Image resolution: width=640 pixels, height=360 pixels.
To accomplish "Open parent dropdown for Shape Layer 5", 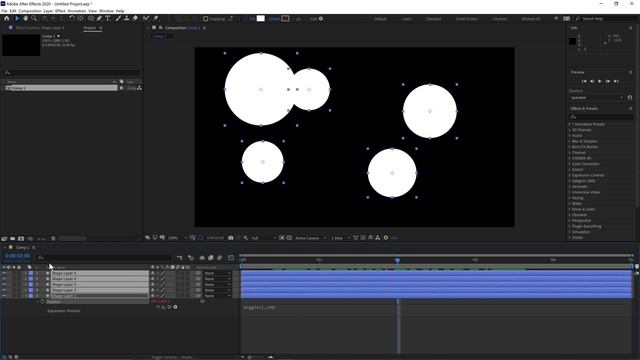I will (218, 273).
